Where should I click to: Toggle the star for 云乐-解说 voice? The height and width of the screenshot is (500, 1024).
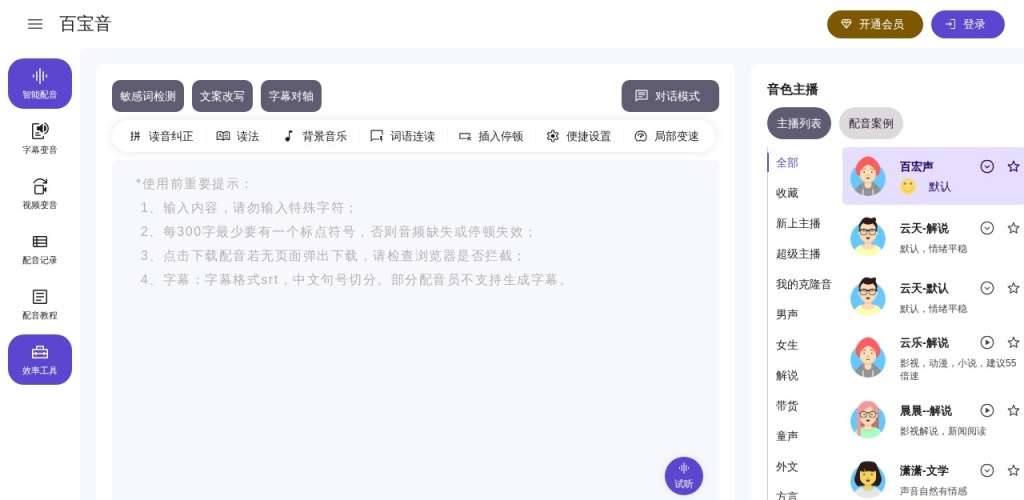[x=1013, y=342]
